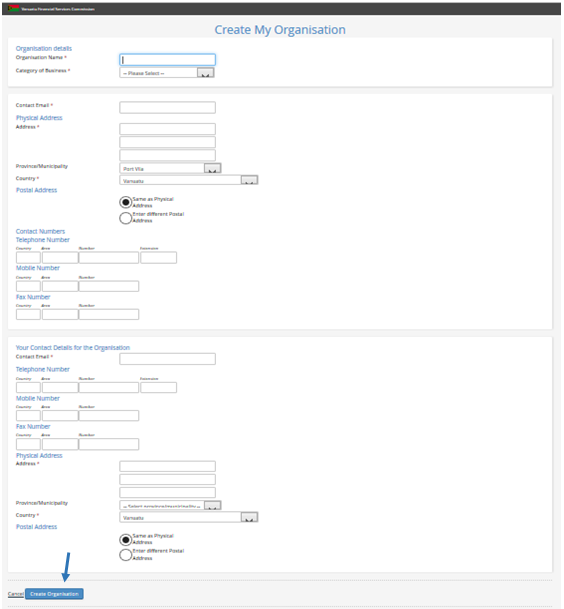Expand the organisation Province/Municipality dropdown showing Port Vila
The height and width of the screenshot is (609, 564).
tap(170, 168)
